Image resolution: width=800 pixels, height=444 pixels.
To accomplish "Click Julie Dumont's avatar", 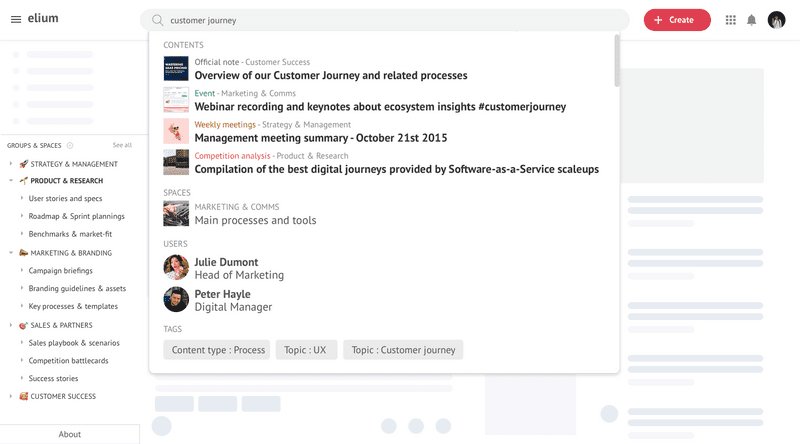I will coord(176,267).
